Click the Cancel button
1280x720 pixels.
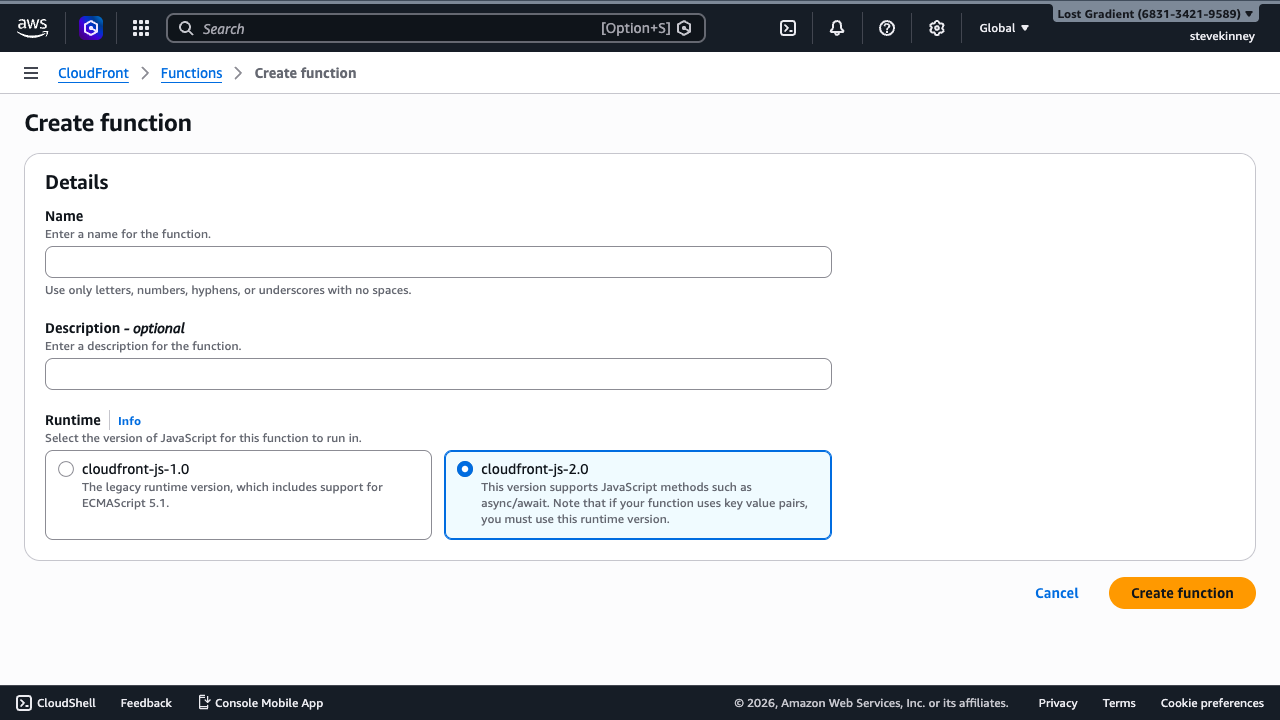pos(1057,593)
